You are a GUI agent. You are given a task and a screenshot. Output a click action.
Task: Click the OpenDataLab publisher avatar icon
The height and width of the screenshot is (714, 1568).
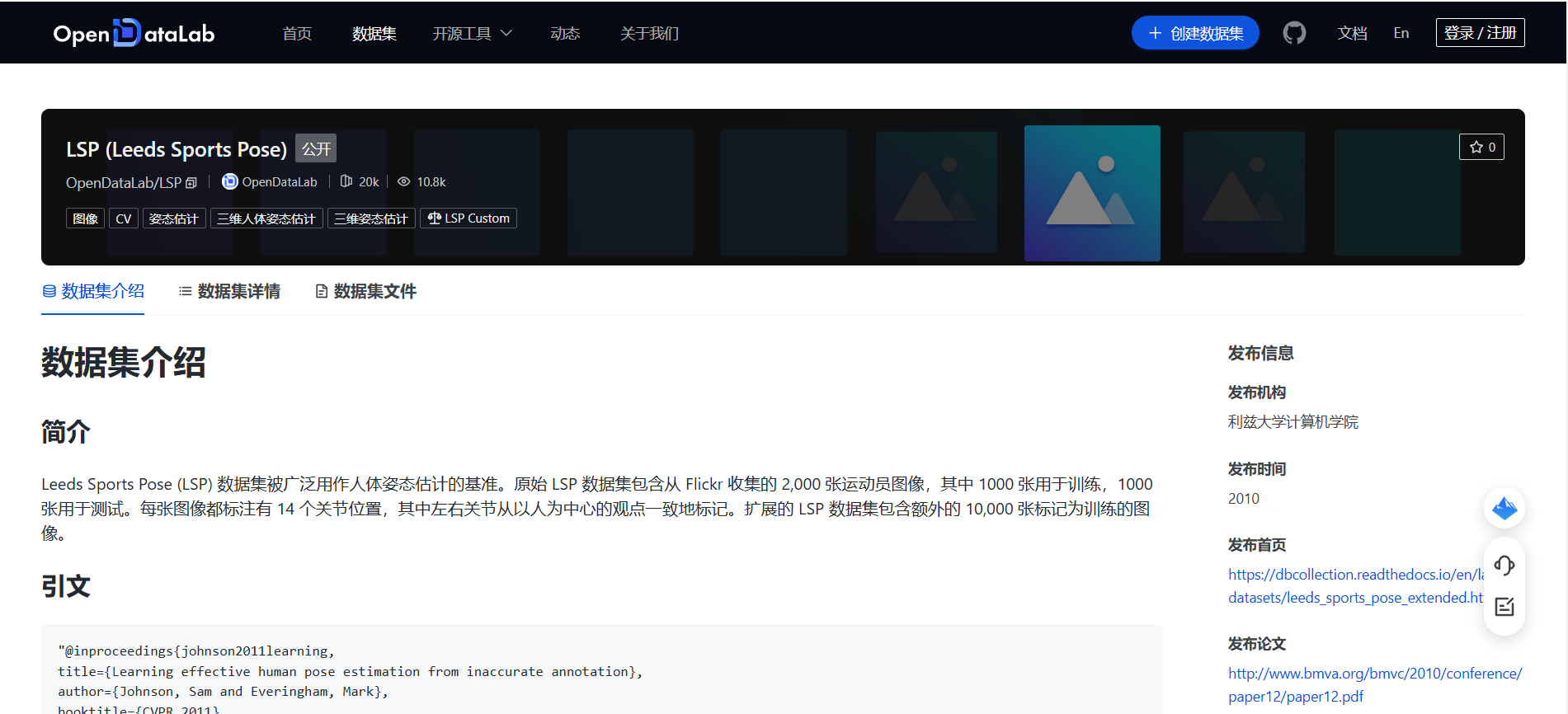230,181
